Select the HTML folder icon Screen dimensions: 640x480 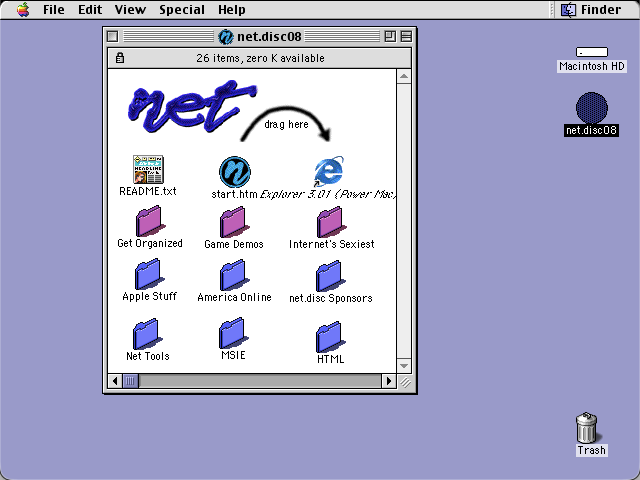coord(330,337)
